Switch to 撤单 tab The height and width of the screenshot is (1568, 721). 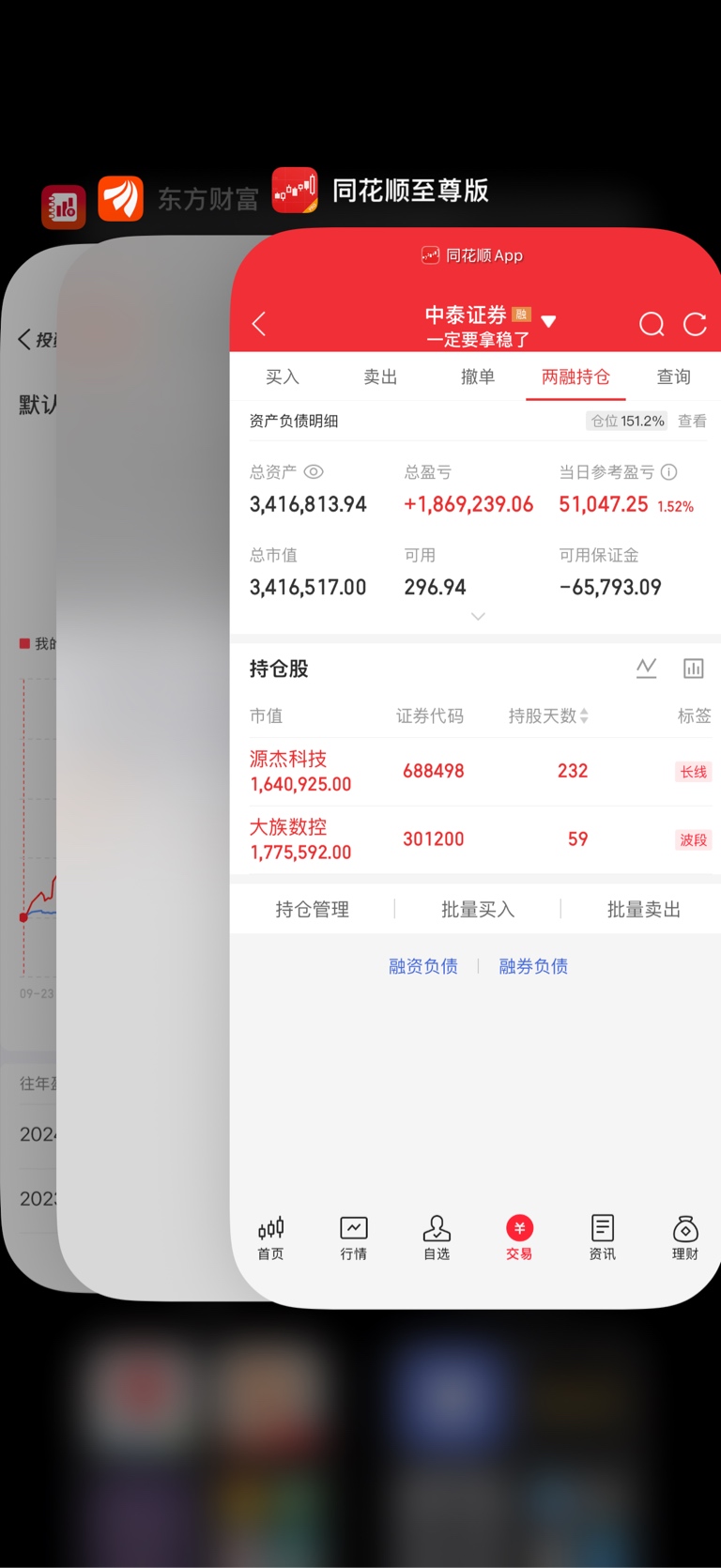coord(478,377)
